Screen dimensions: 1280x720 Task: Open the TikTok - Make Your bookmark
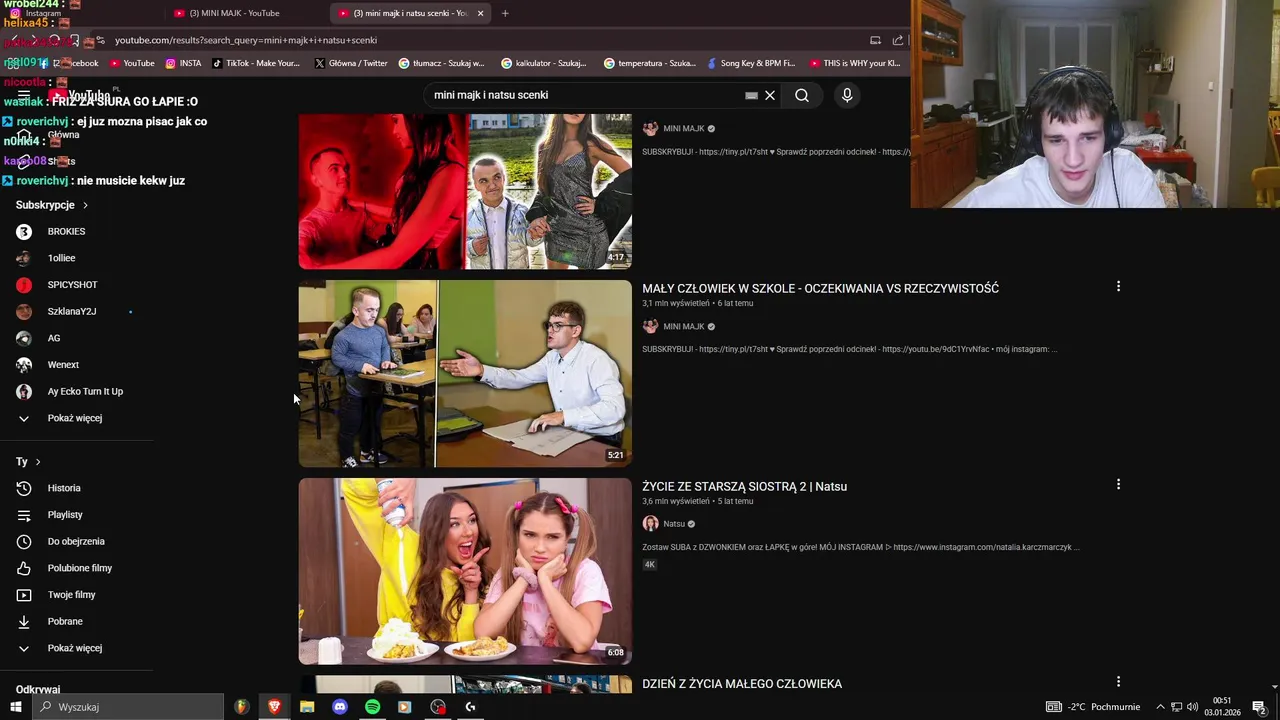tap(256, 63)
